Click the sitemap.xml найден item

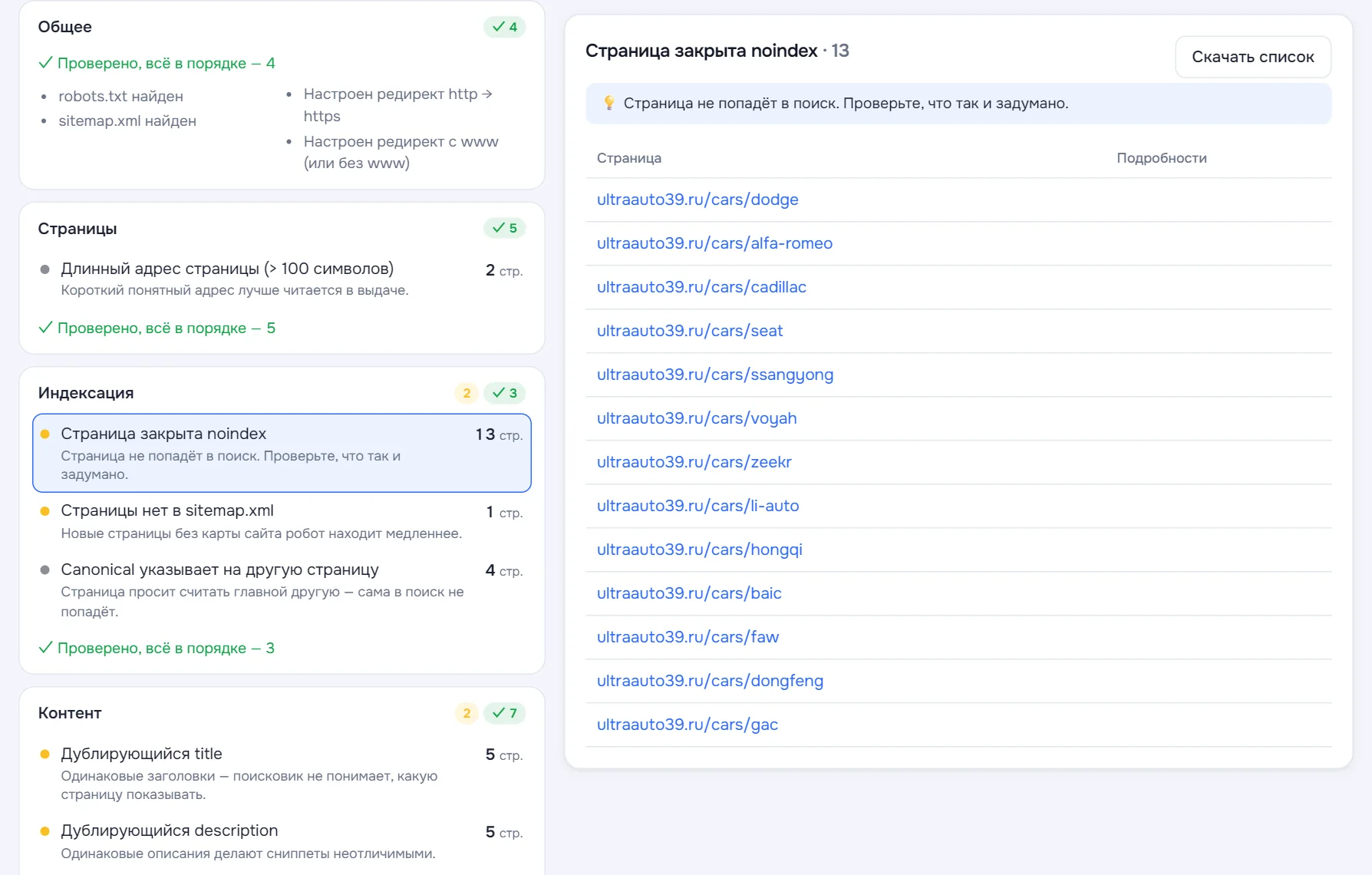pyautogui.click(x=127, y=121)
